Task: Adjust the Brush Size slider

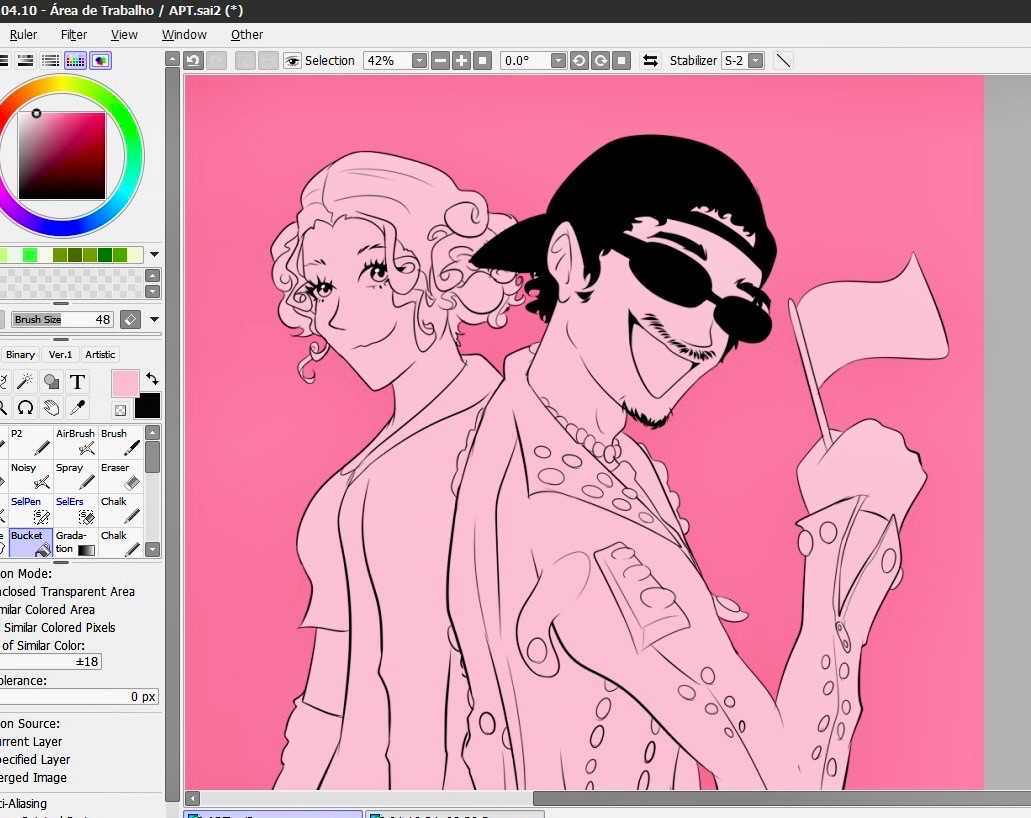Action: point(62,320)
